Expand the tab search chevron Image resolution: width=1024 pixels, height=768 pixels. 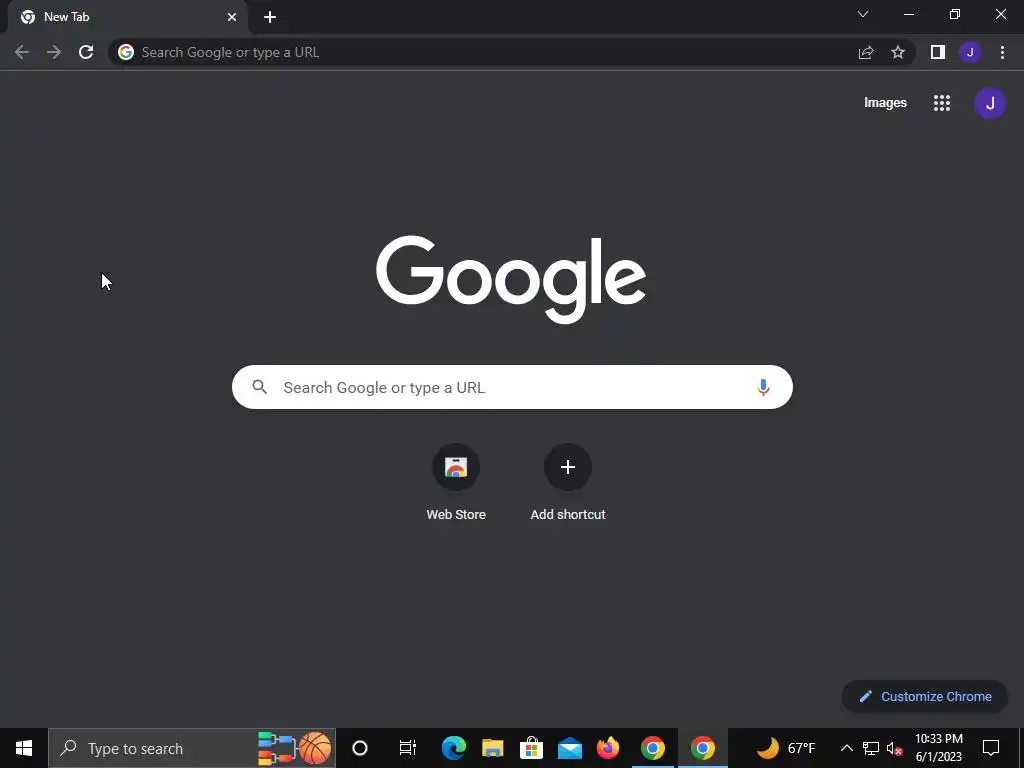pyautogui.click(x=863, y=14)
